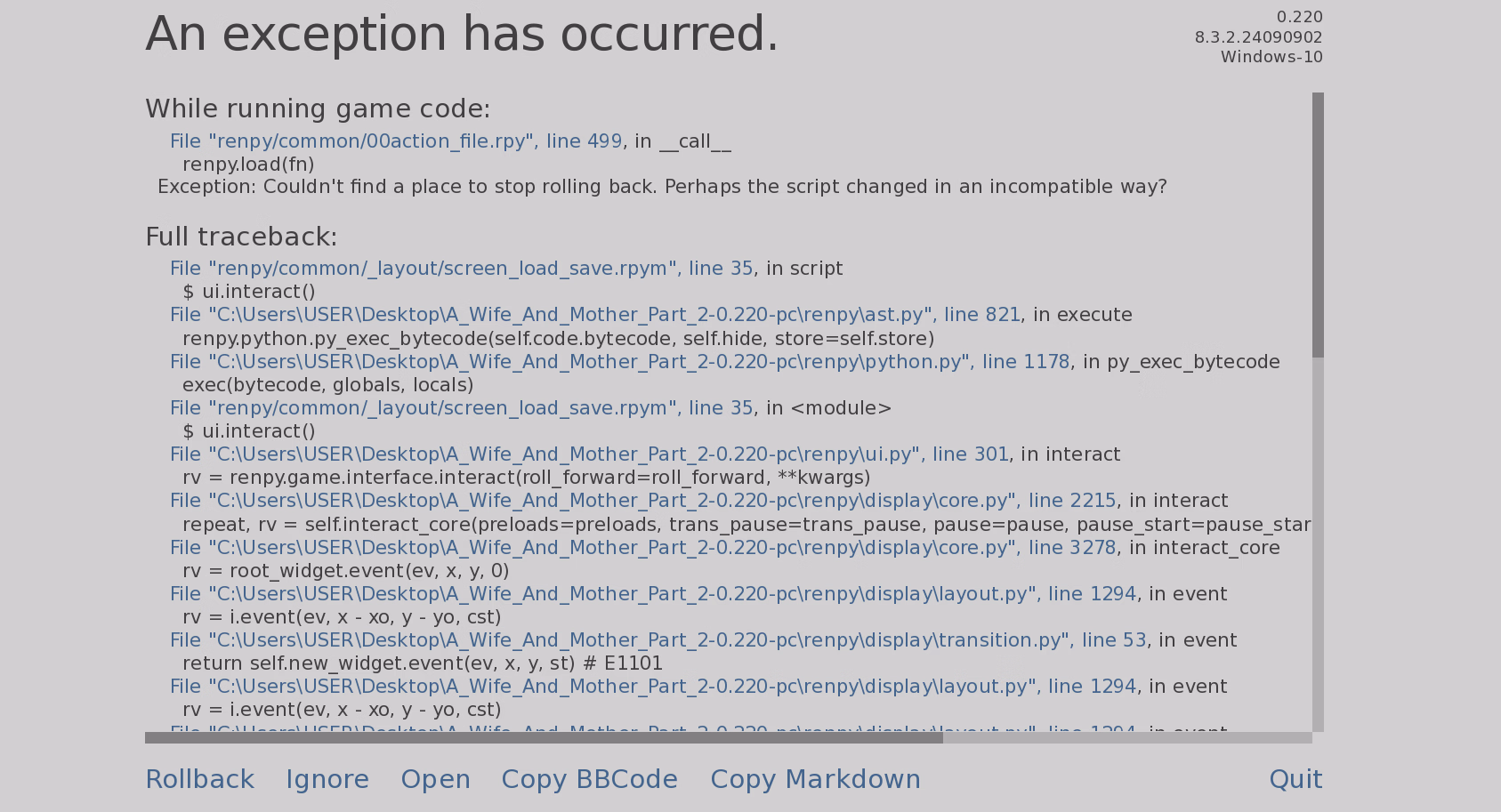The height and width of the screenshot is (812, 1501).
Task: Quit the game
Action: (1295, 779)
